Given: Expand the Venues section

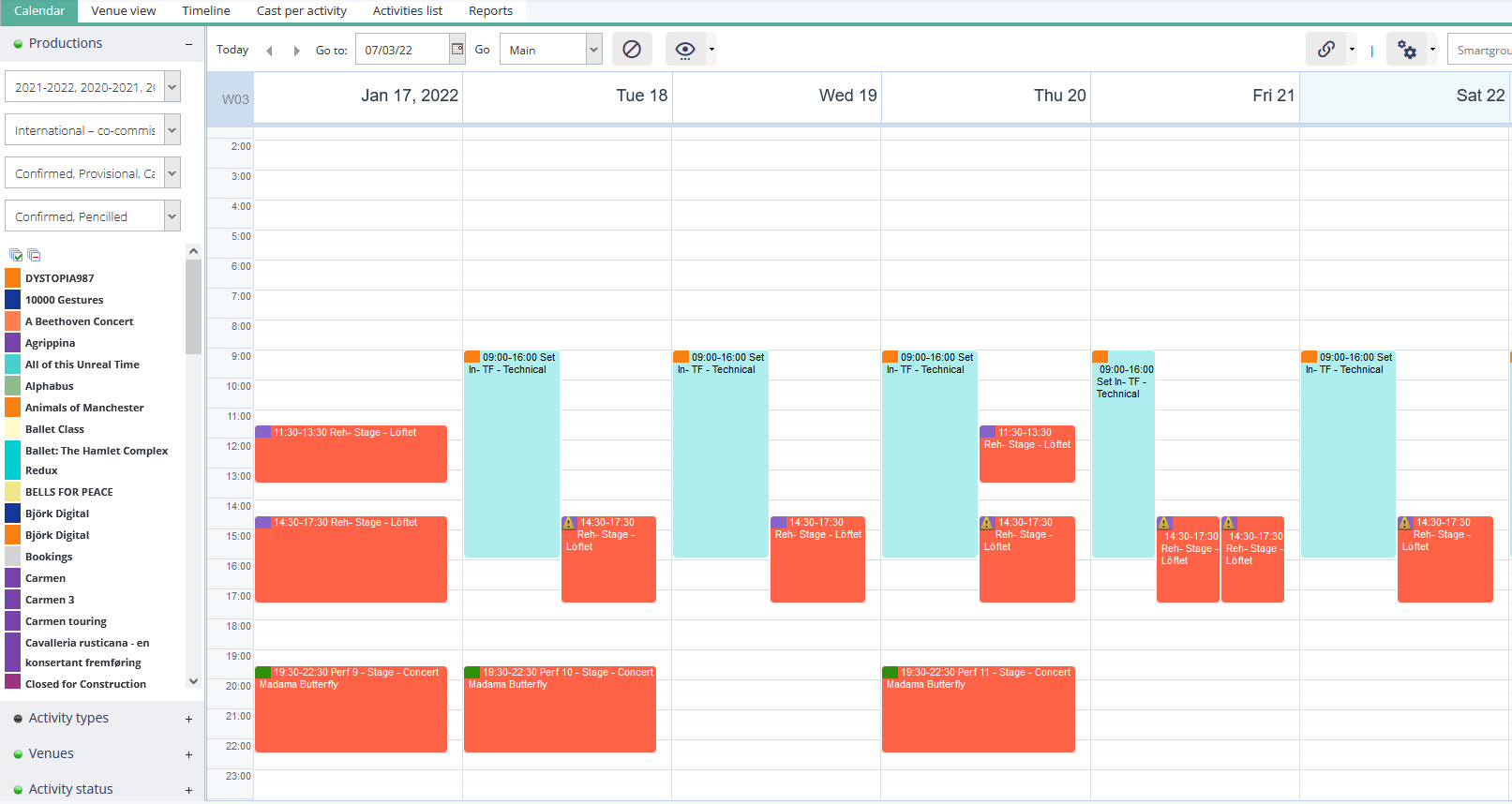Looking at the screenshot, I should pyautogui.click(x=188, y=754).
